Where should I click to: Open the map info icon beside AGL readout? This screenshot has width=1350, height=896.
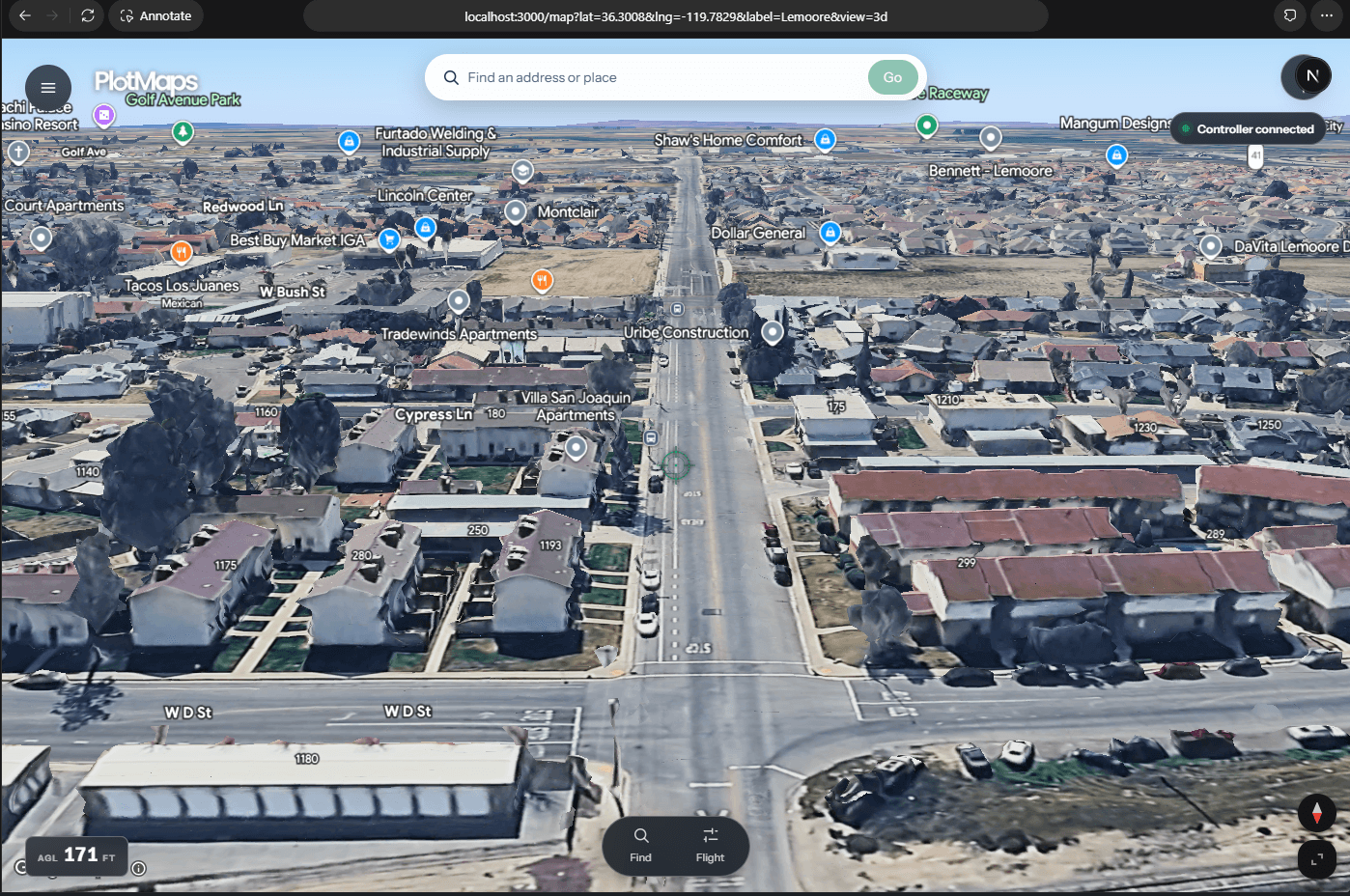[x=139, y=868]
